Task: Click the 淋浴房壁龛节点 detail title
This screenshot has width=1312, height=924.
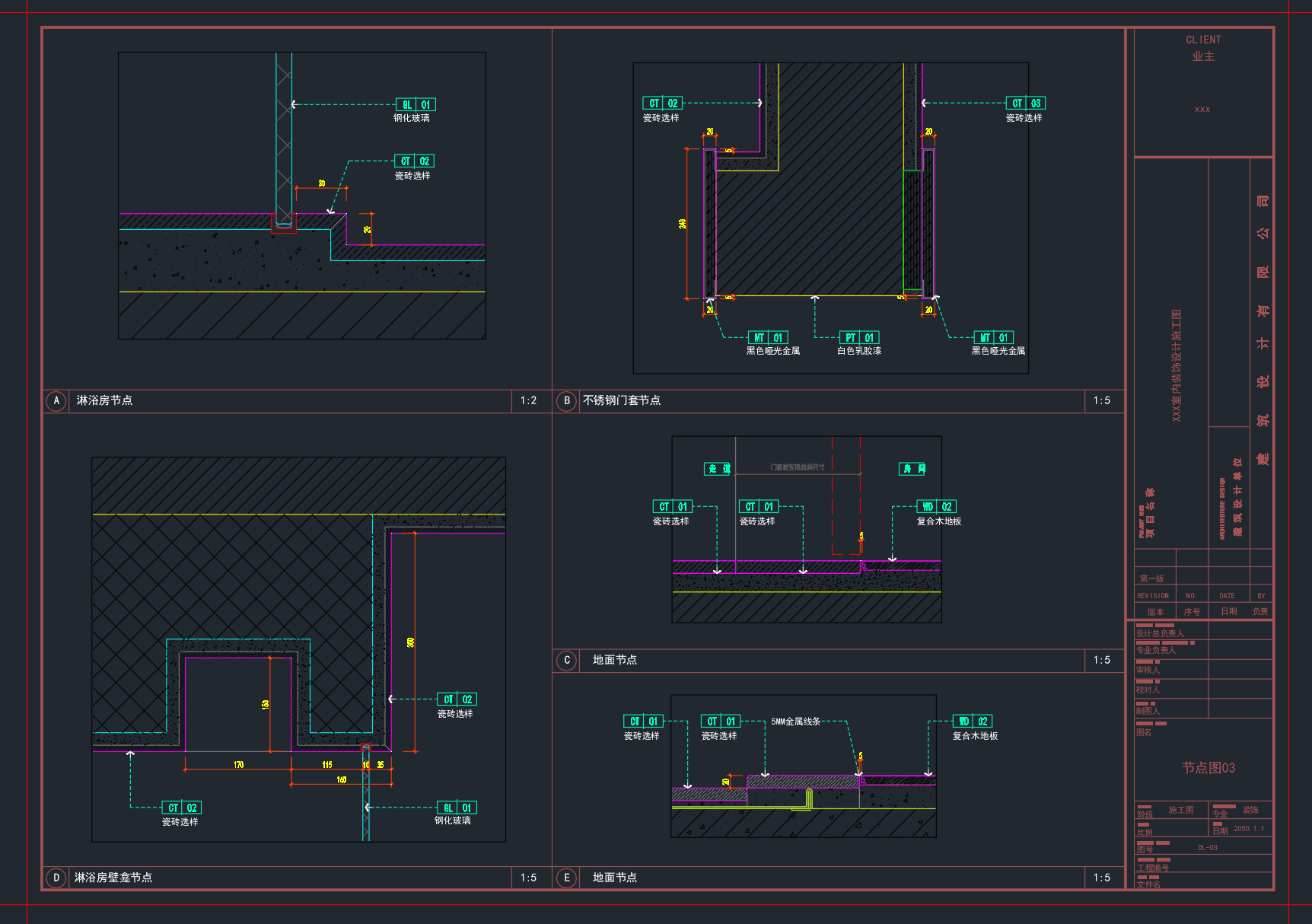Action: 113,878
